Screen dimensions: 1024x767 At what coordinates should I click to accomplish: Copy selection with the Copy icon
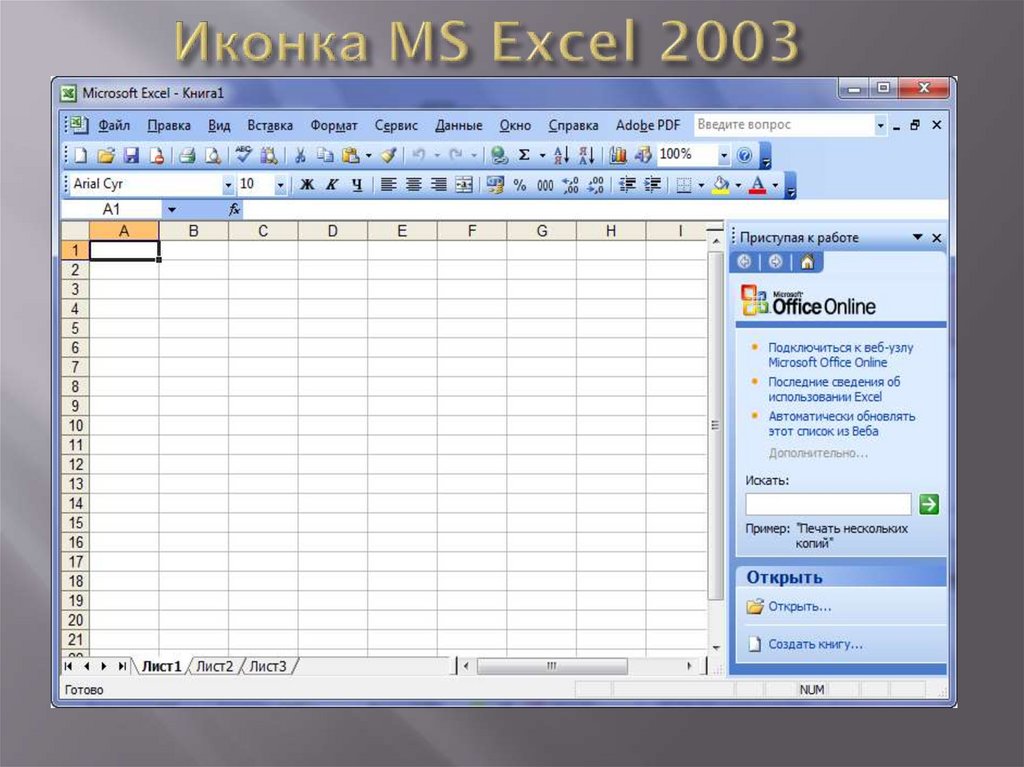click(325, 155)
